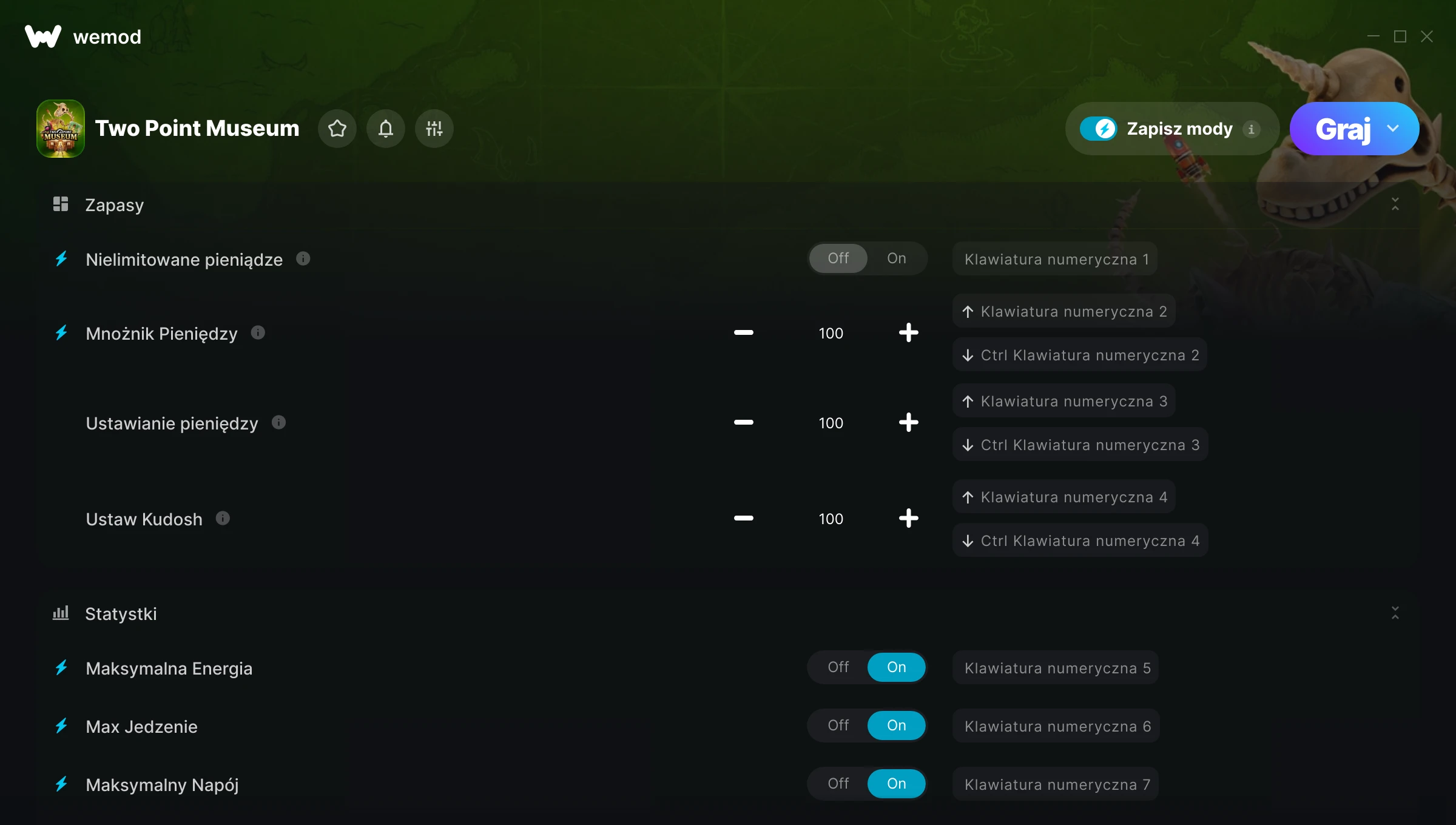Click the Statystki section header

coord(121,614)
